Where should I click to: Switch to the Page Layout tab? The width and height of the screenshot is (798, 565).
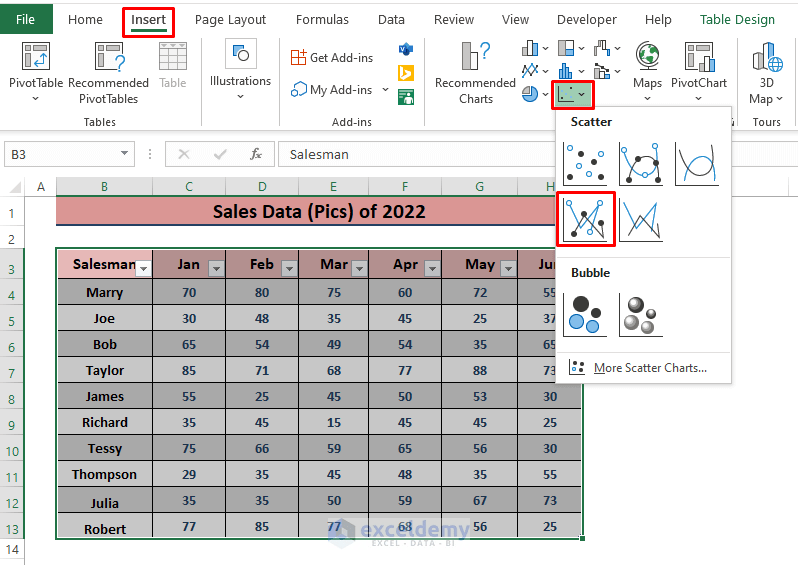click(x=230, y=19)
